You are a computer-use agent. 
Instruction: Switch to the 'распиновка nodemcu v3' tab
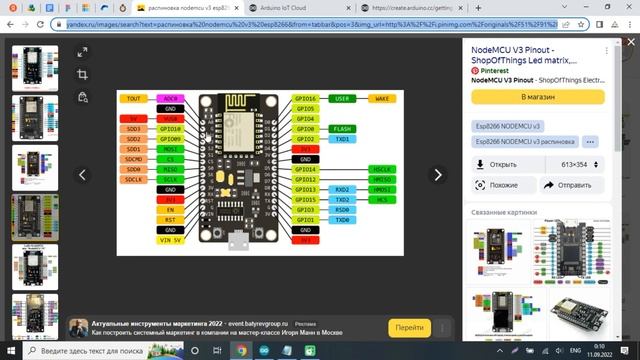point(188,8)
